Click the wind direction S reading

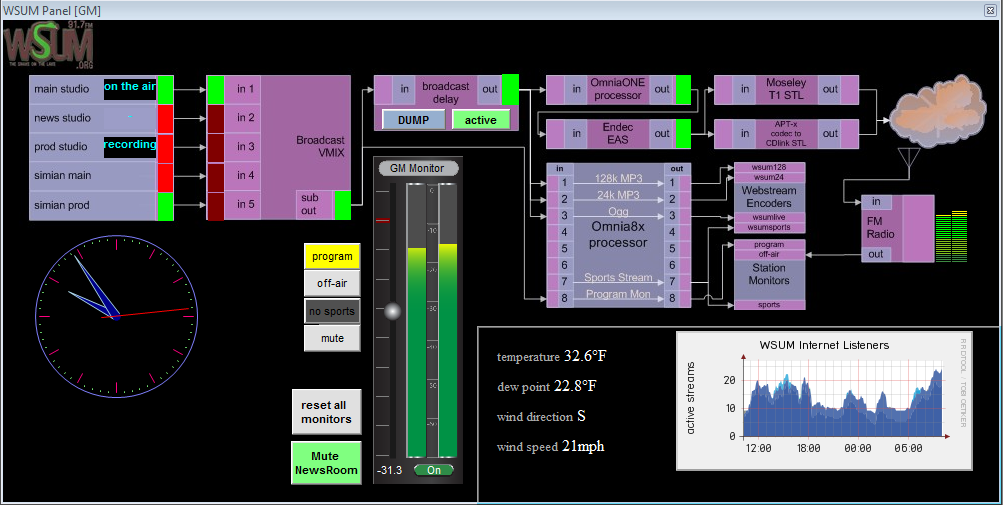541,417
